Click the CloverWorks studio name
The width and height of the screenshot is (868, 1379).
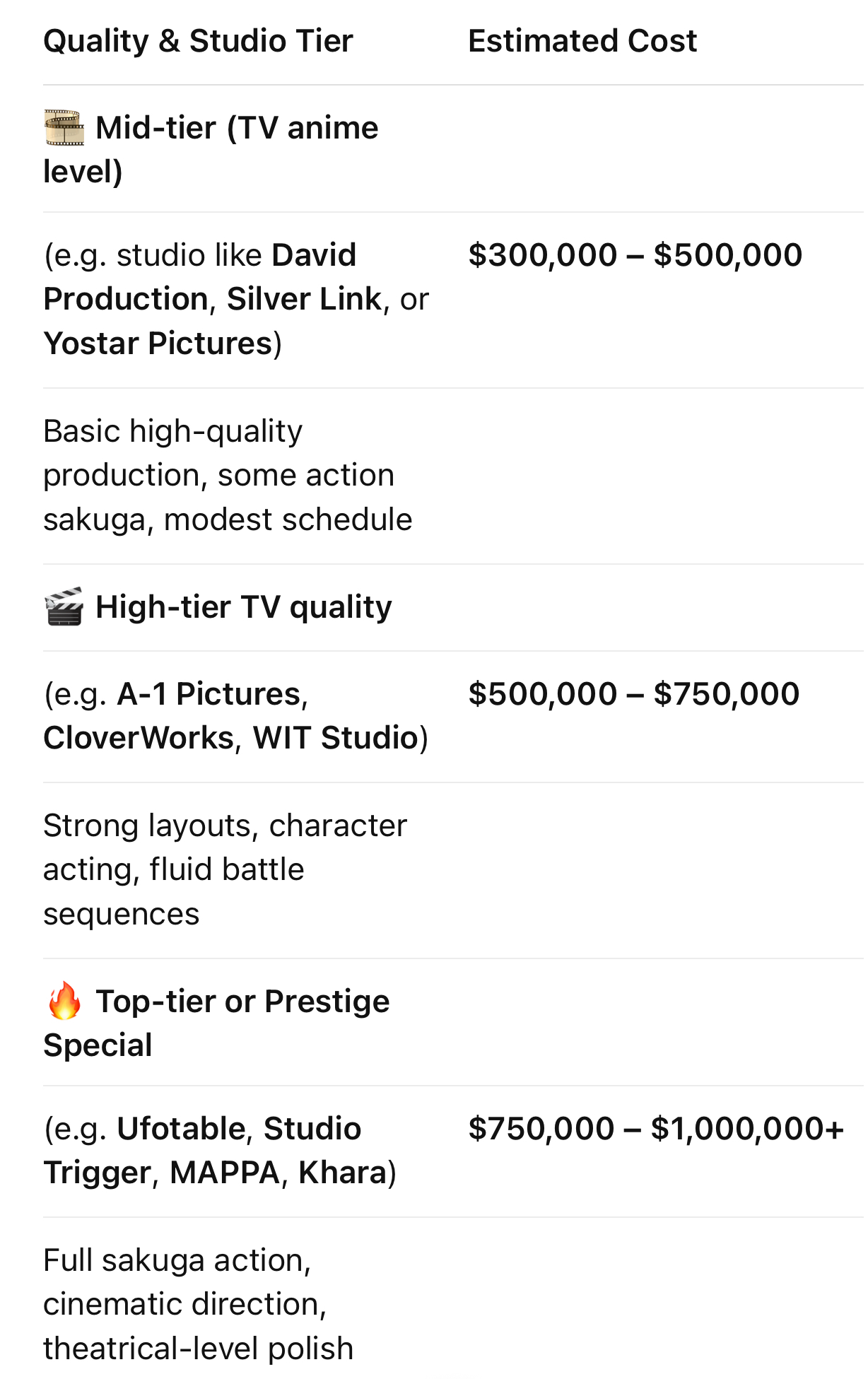click(x=139, y=738)
